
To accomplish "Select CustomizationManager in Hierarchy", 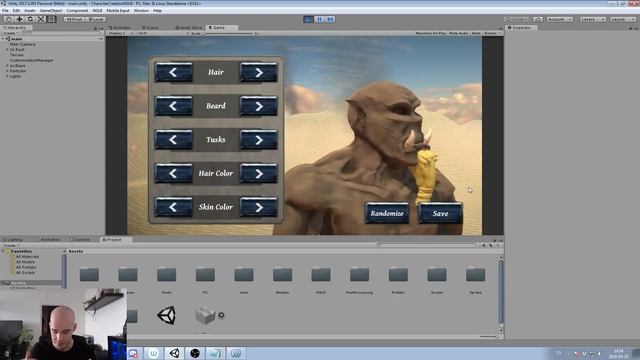I will (x=31, y=60).
